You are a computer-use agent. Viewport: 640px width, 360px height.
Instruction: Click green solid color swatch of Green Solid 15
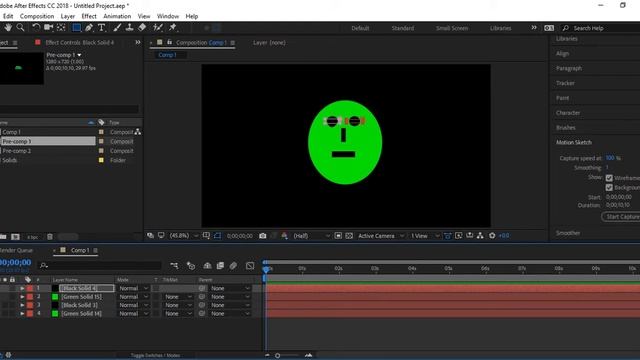click(x=55, y=297)
